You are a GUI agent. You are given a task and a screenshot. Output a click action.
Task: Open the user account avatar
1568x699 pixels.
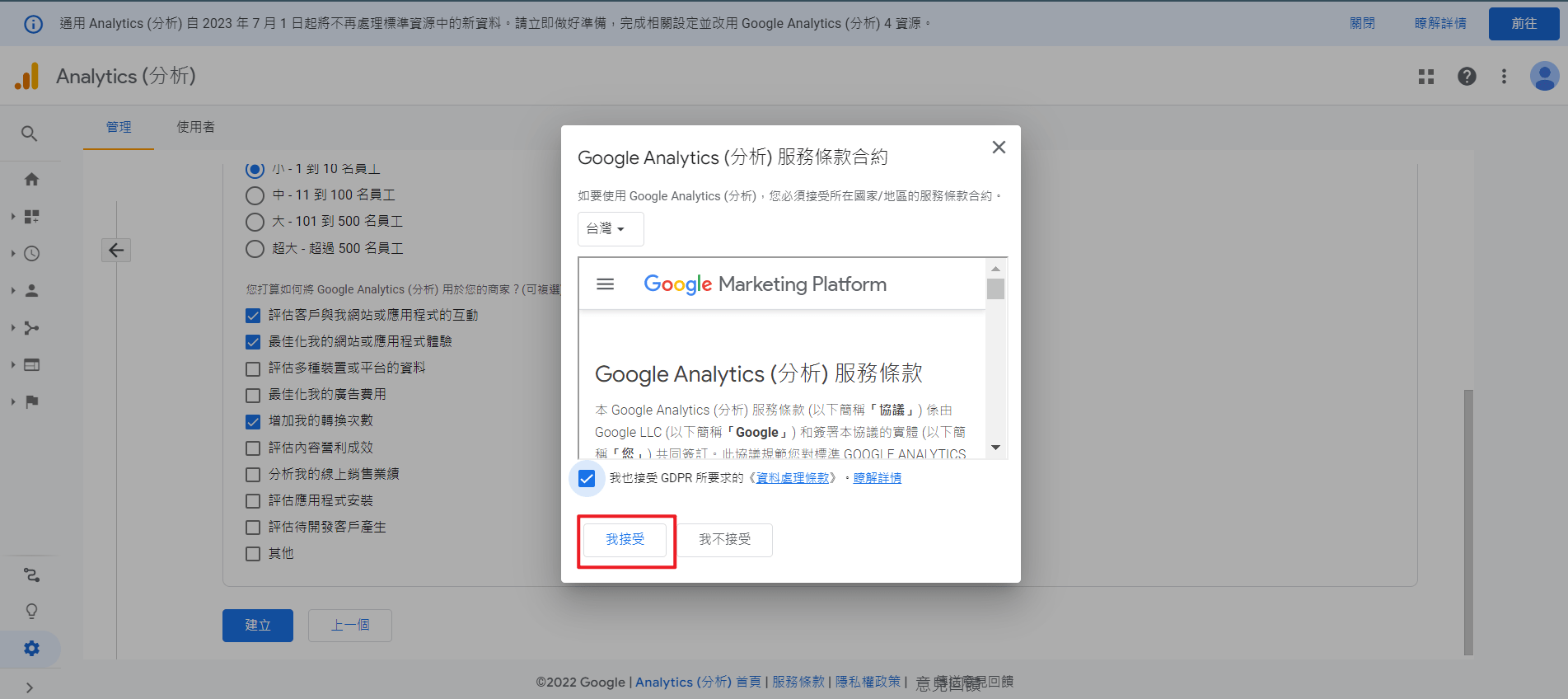[x=1544, y=76]
